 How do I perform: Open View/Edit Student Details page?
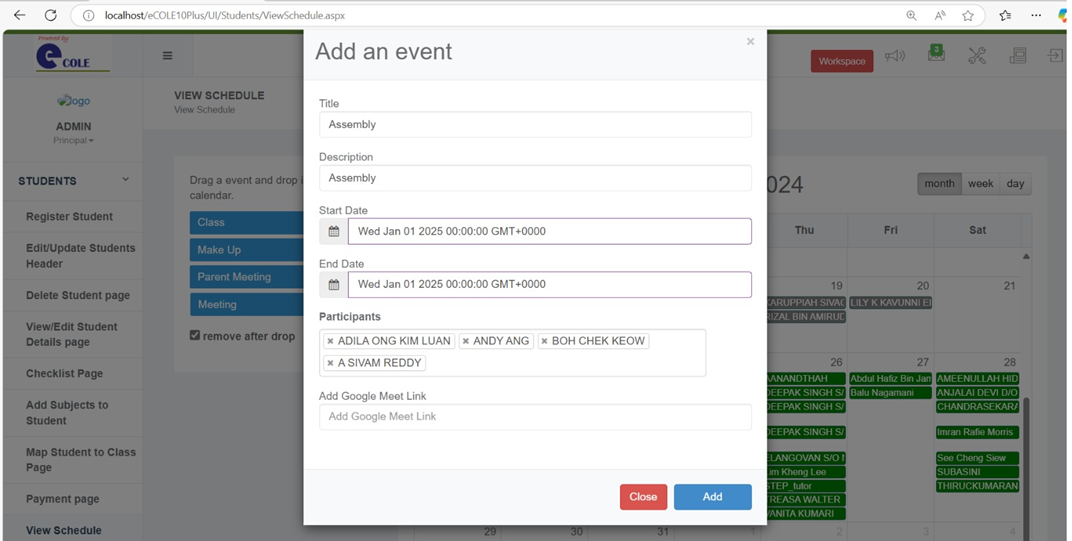point(72,334)
